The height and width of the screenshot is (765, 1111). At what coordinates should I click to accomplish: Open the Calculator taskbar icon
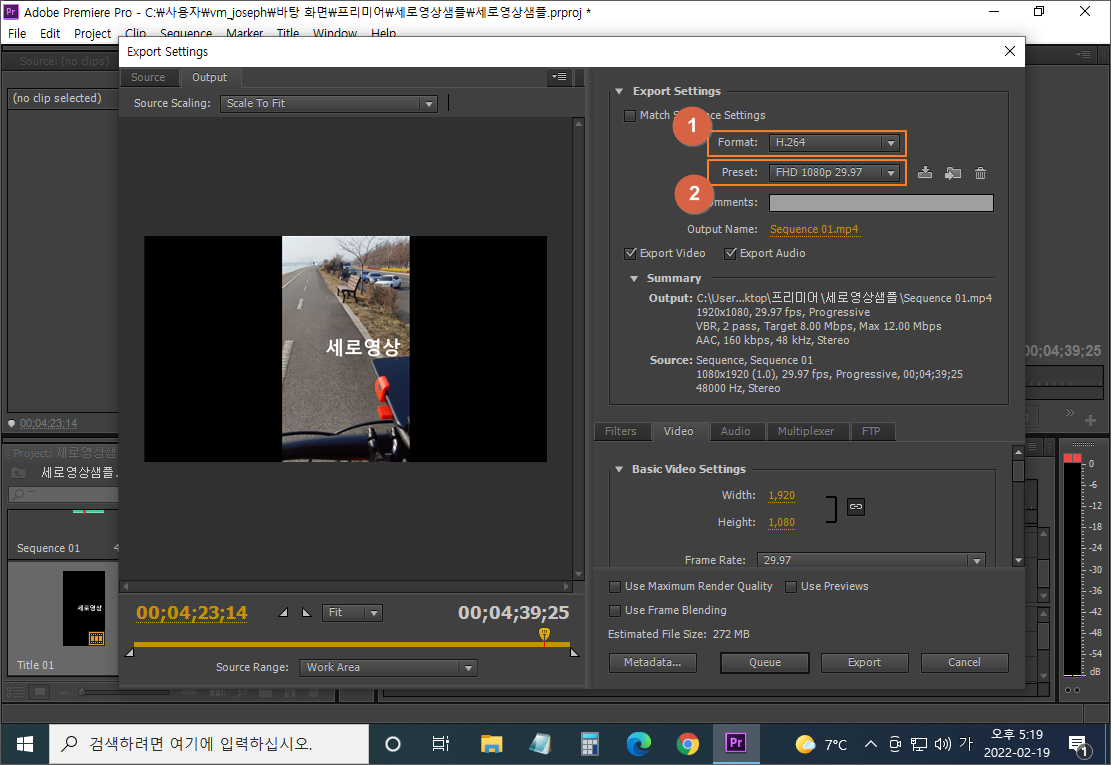[x=590, y=744]
